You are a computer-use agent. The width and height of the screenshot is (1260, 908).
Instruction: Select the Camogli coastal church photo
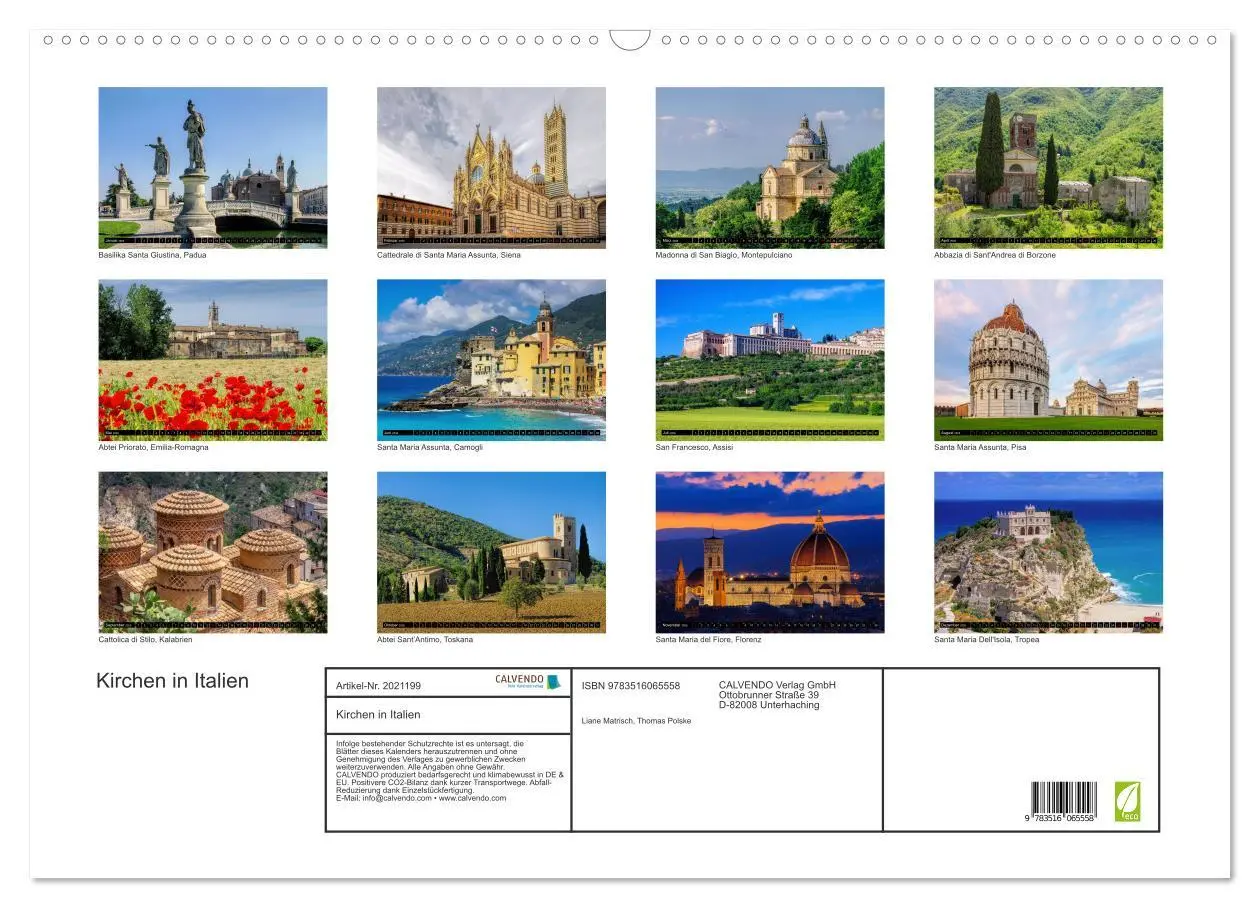[x=491, y=360]
